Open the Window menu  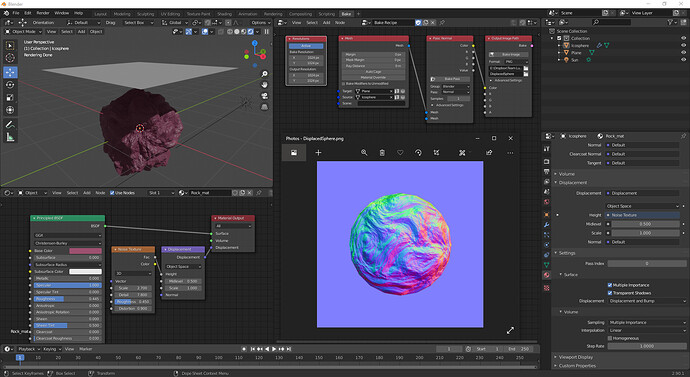pyautogui.click(x=61, y=13)
